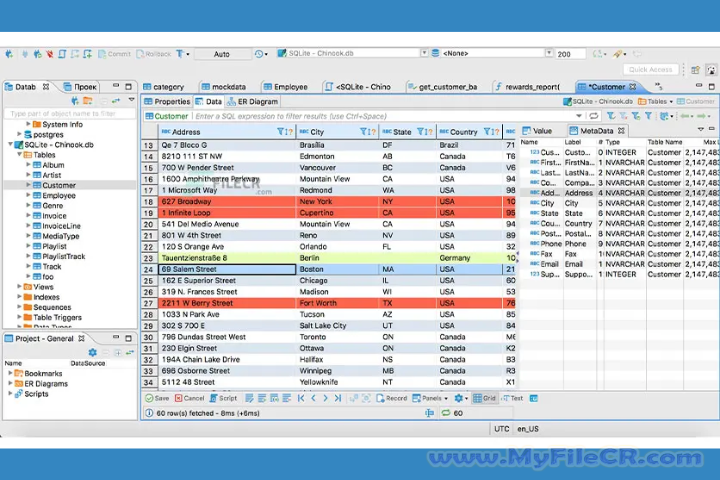
Task: Click the new folder icon in Database navigator toolbar
Action: coord(88,100)
